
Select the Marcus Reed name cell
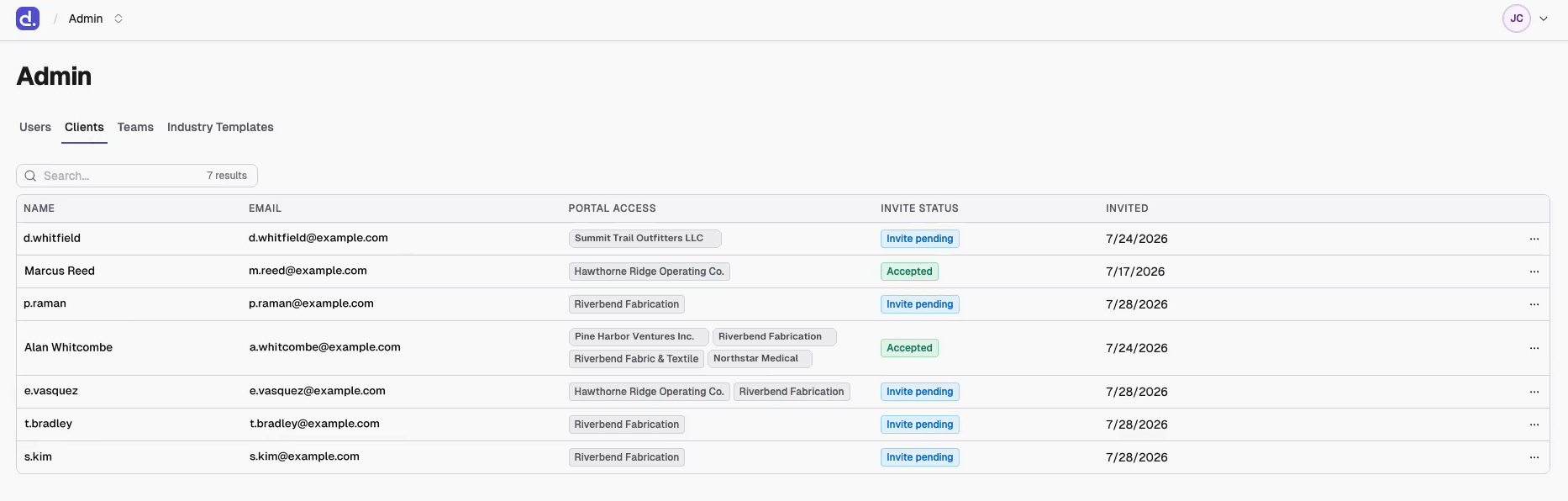60,271
